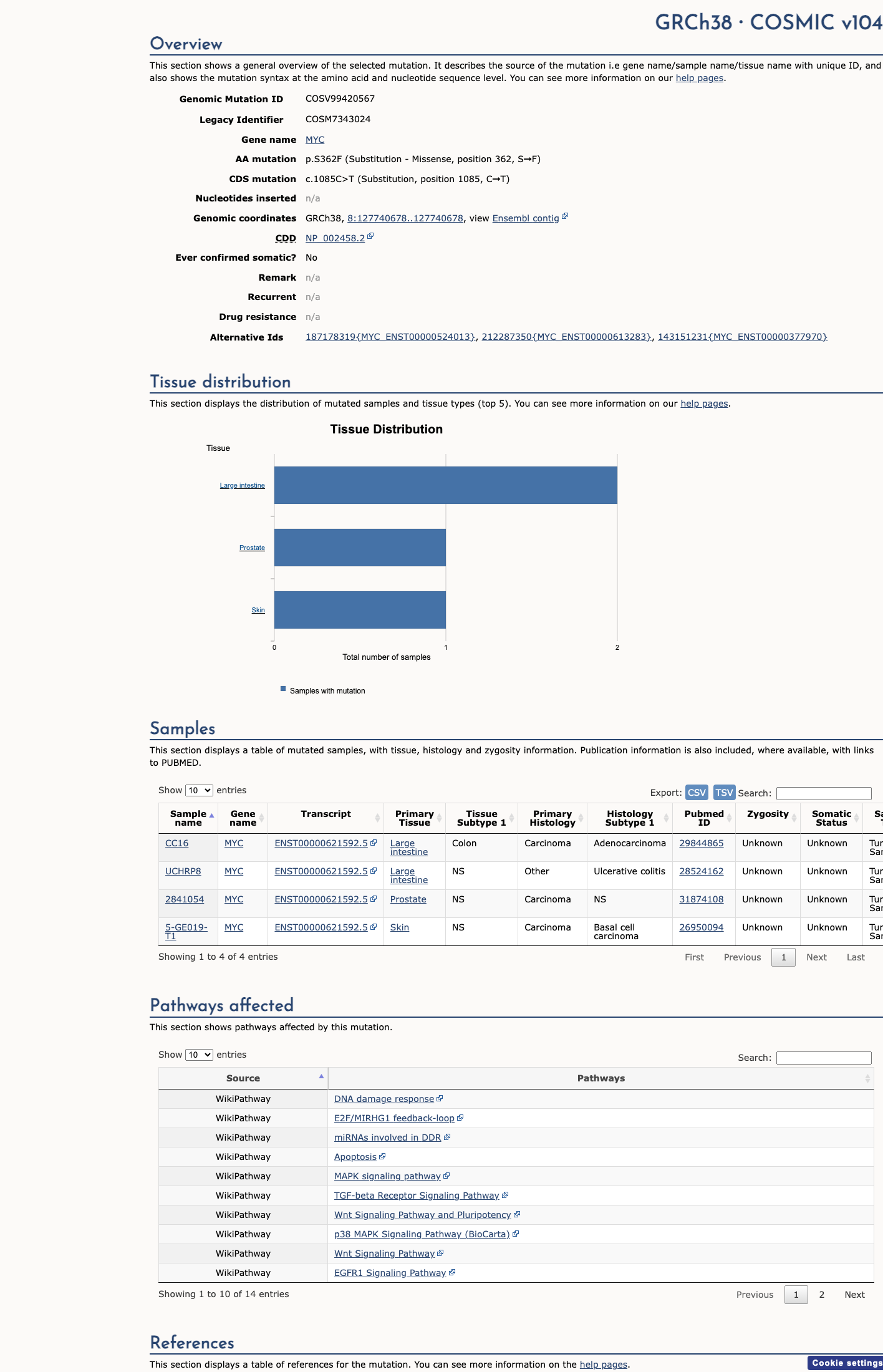Open help pages link in Overview section
Image resolution: width=883 pixels, height=1372 pixels.
(700, 78)
